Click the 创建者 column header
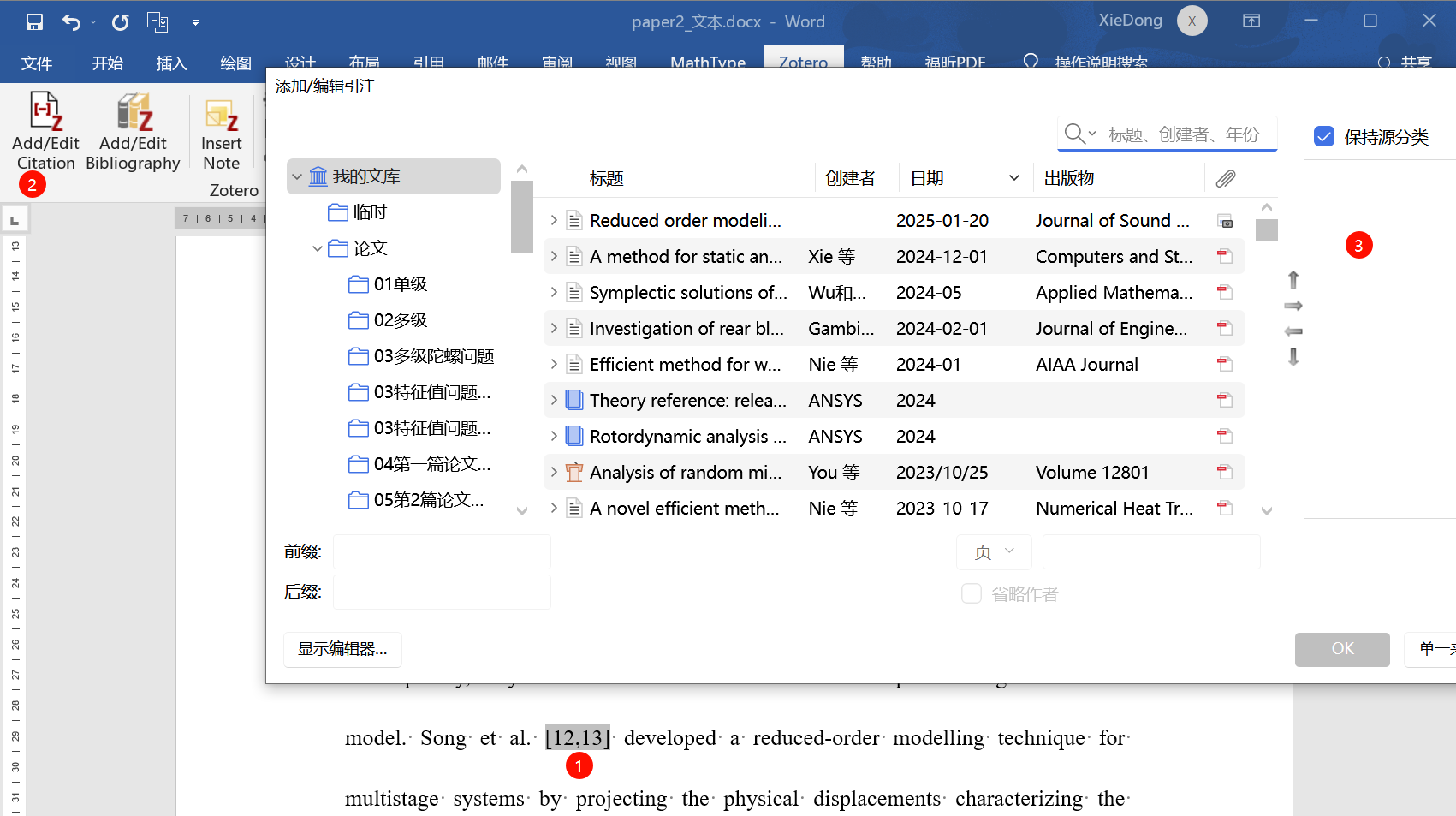Image resolution: width=1456 pixels, height=816 pixels. 850,178
